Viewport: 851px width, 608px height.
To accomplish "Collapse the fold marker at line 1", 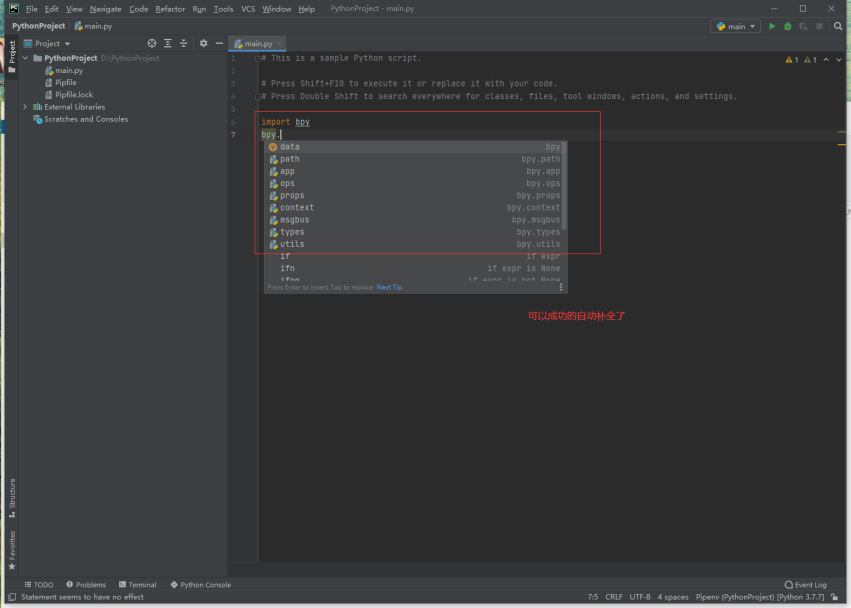I will pyautogui.click(x=258, y=59).
